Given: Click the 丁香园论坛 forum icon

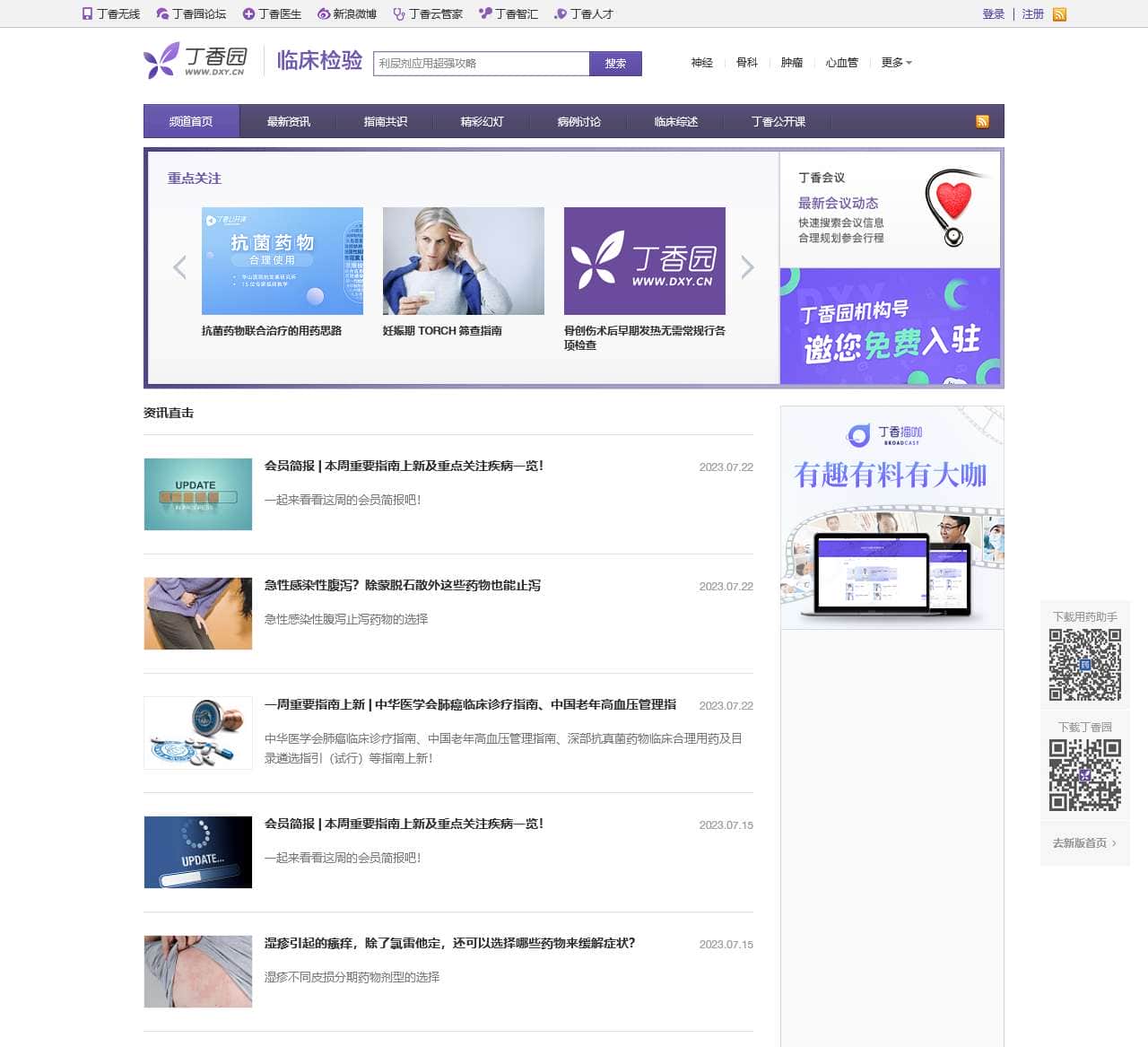Looking at the screenshot, I should (x=162, y=13).
